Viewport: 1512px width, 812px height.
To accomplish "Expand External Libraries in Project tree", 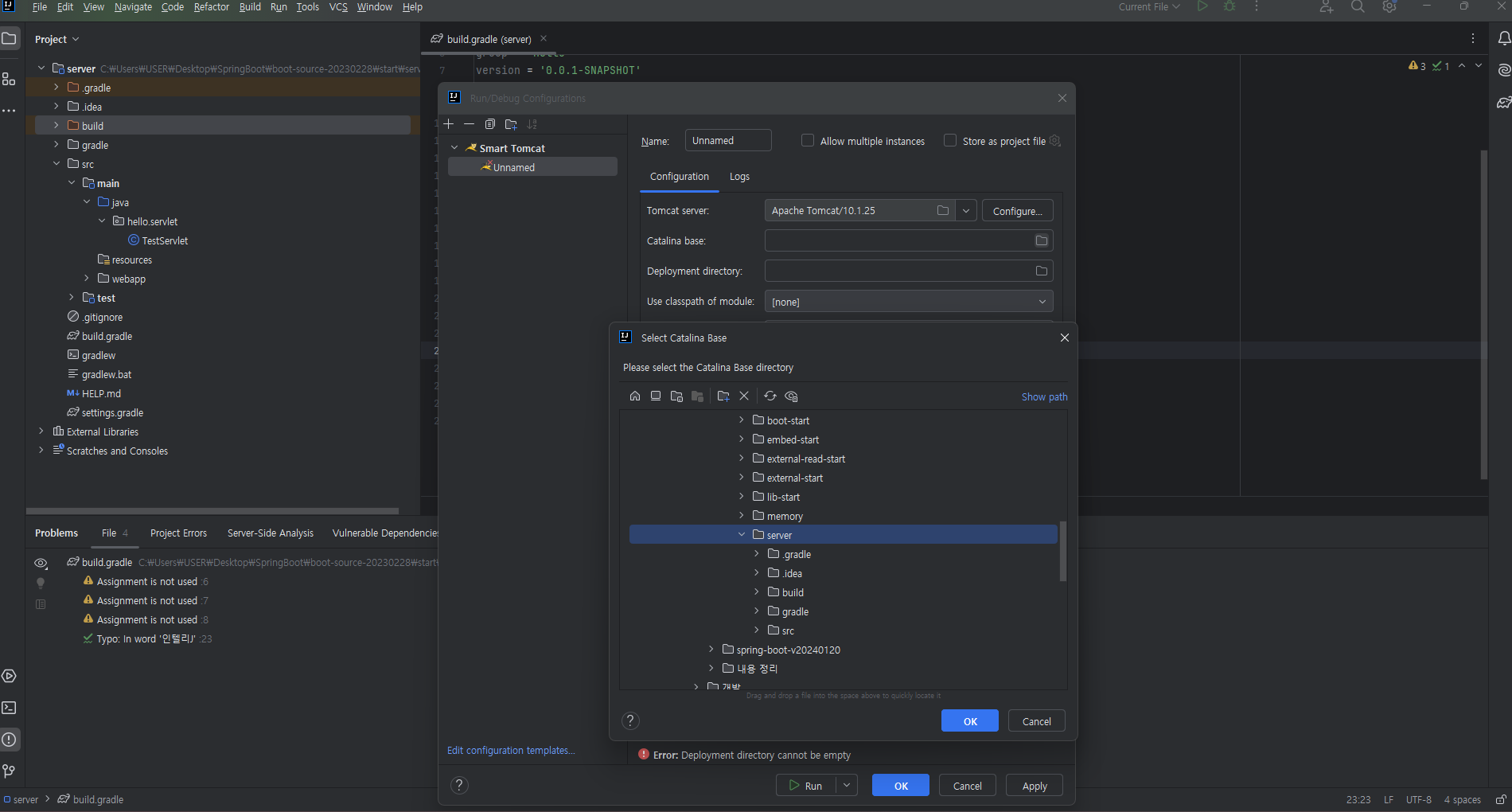I will click(x=41, y=431).
